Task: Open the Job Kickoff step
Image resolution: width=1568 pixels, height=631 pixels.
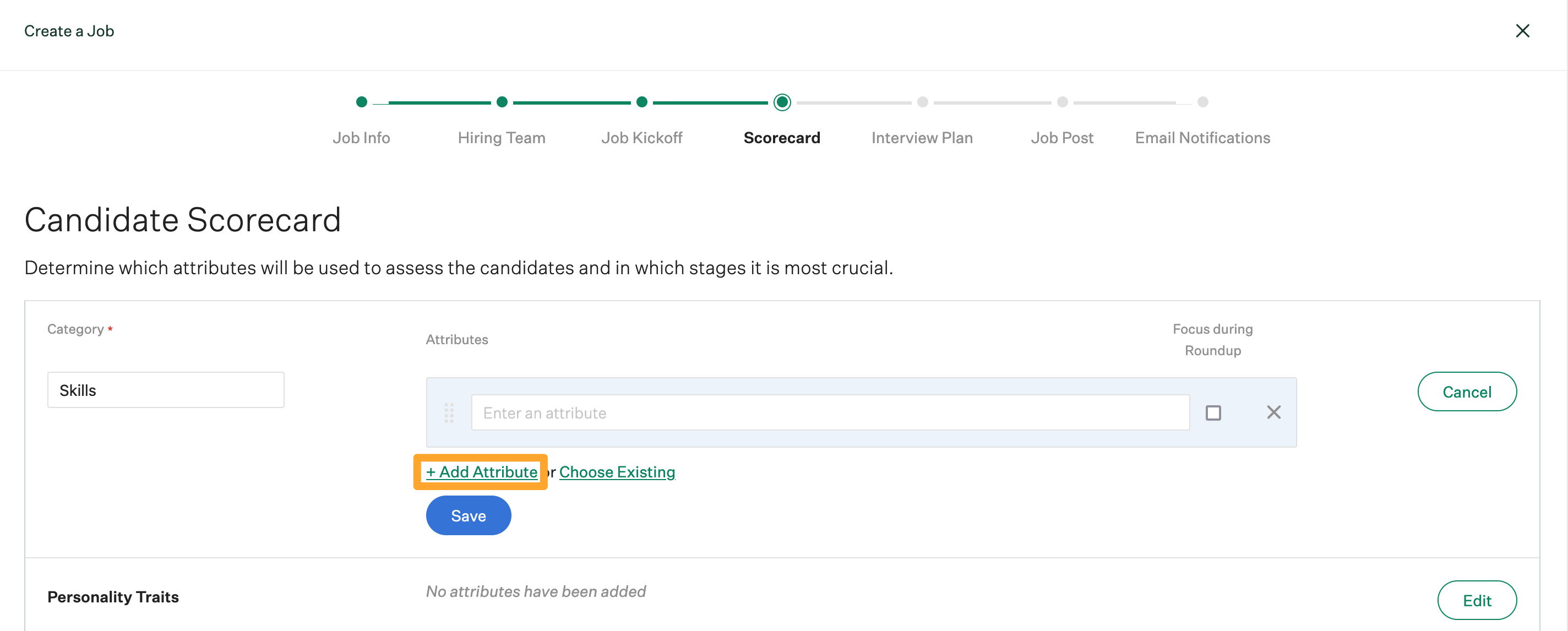Action: click(x=641, y=138)
